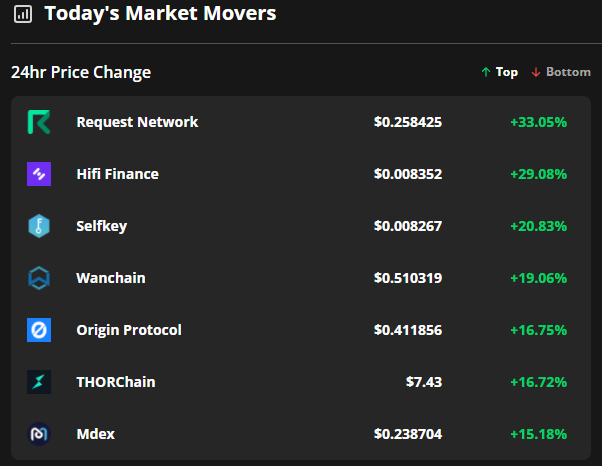The height and width of the screenshot is (466, 602).
Task: Click THORChain price $7.43
Action: [421, 382]
